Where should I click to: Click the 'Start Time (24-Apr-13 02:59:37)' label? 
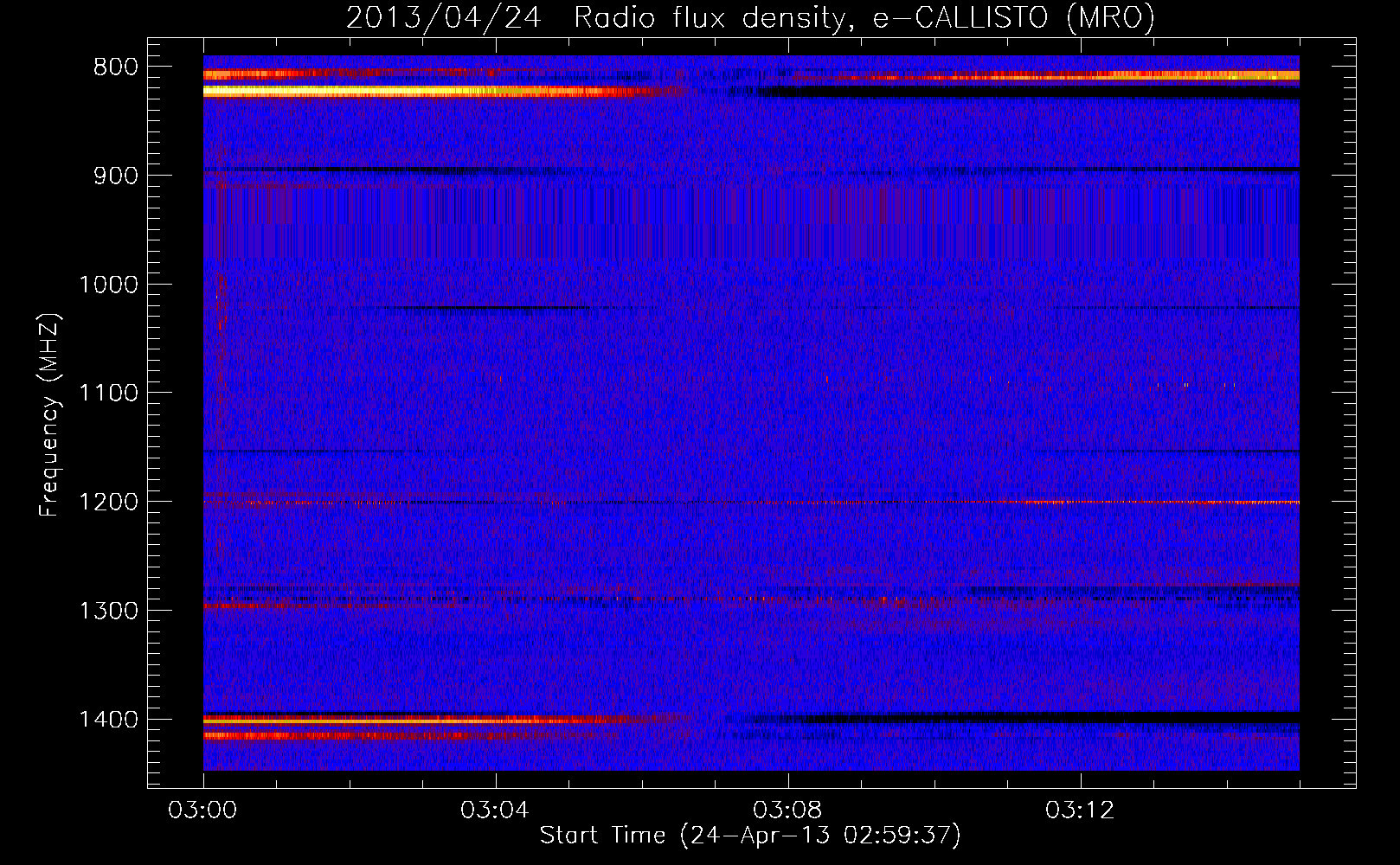(x=750, y=836)
